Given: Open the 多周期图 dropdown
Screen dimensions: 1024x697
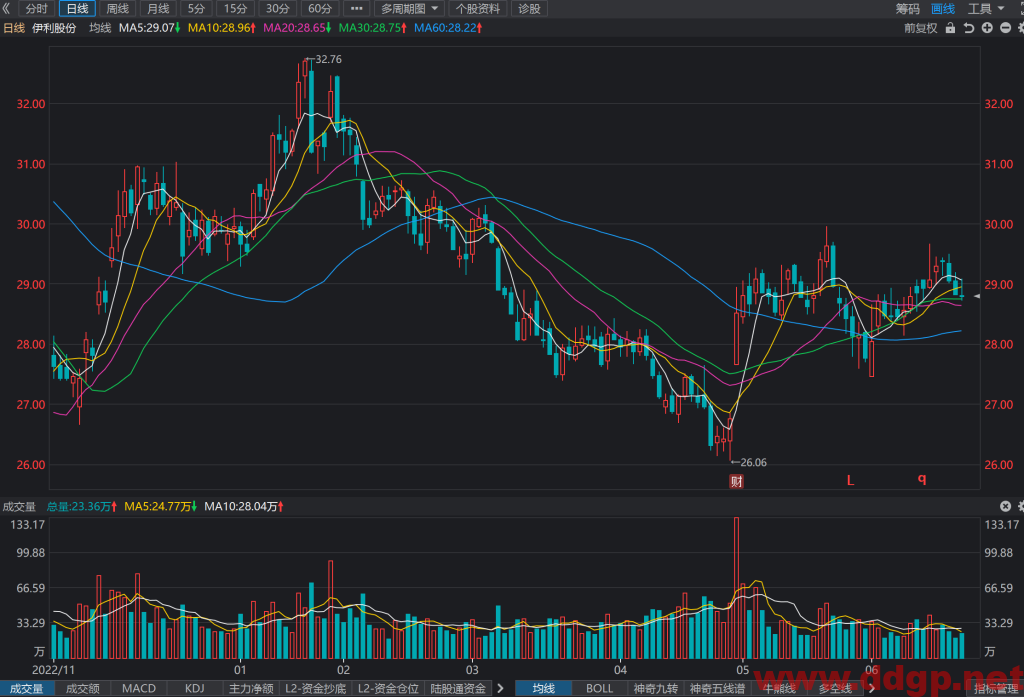Looking at the screenshot, I should tap(409, 8).
